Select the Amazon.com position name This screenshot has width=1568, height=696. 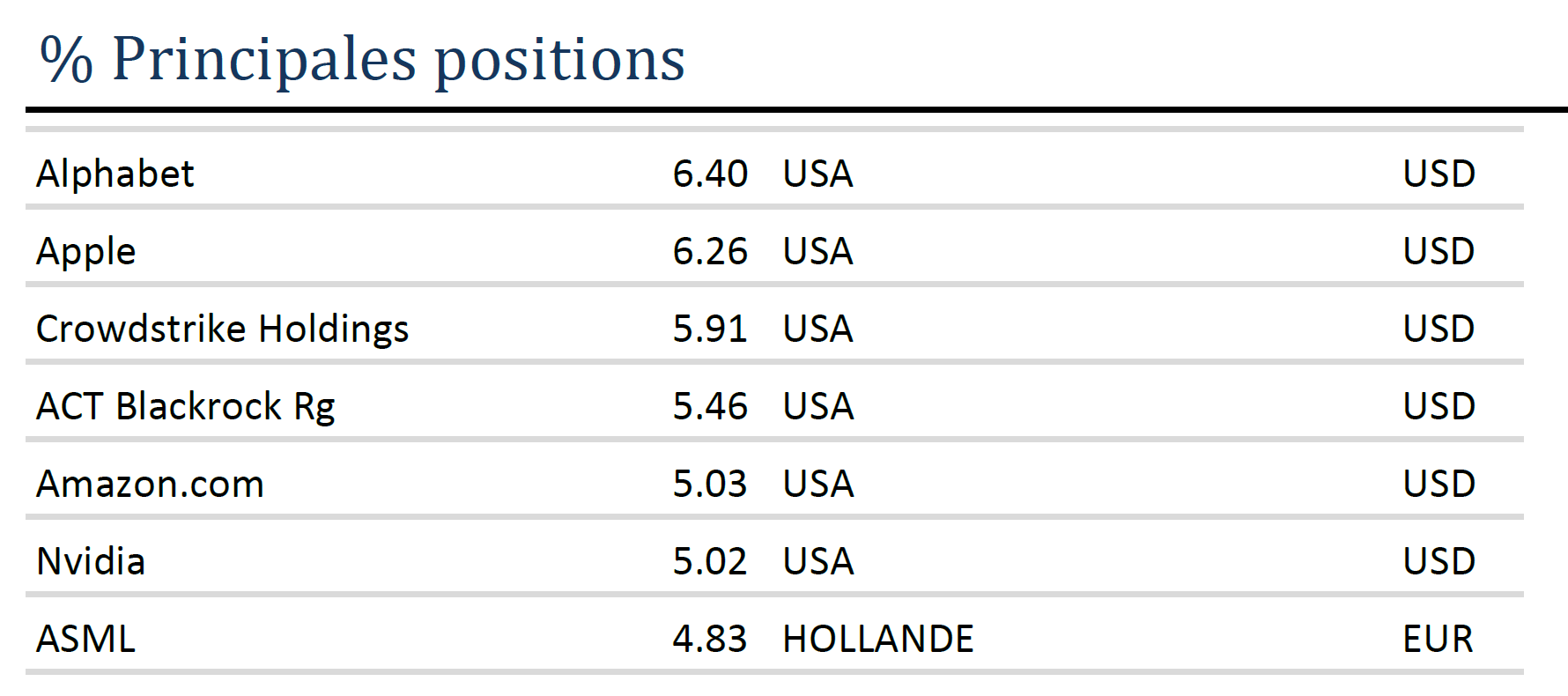(x=150, y=484)
